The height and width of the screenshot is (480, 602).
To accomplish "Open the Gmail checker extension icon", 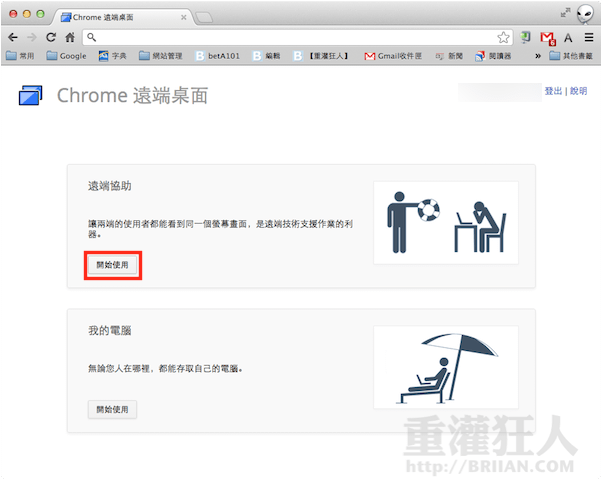I will pos(547,36).
